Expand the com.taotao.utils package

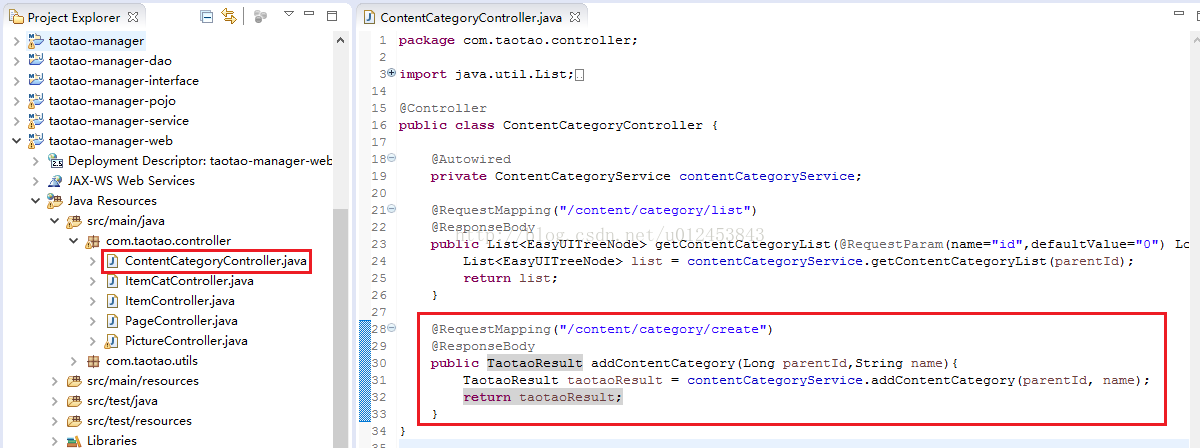tap(74, 361)
